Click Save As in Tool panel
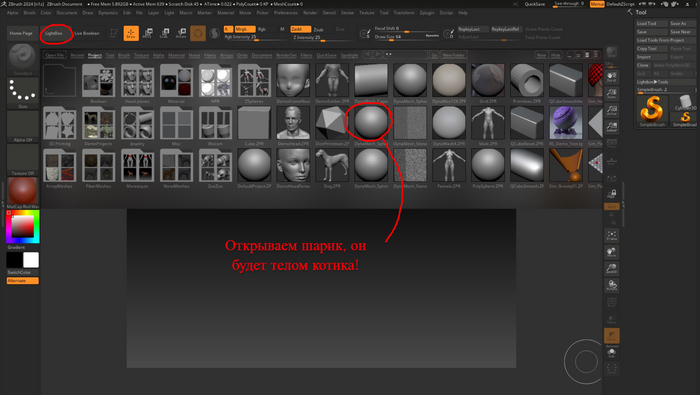 tap(683, 23)
